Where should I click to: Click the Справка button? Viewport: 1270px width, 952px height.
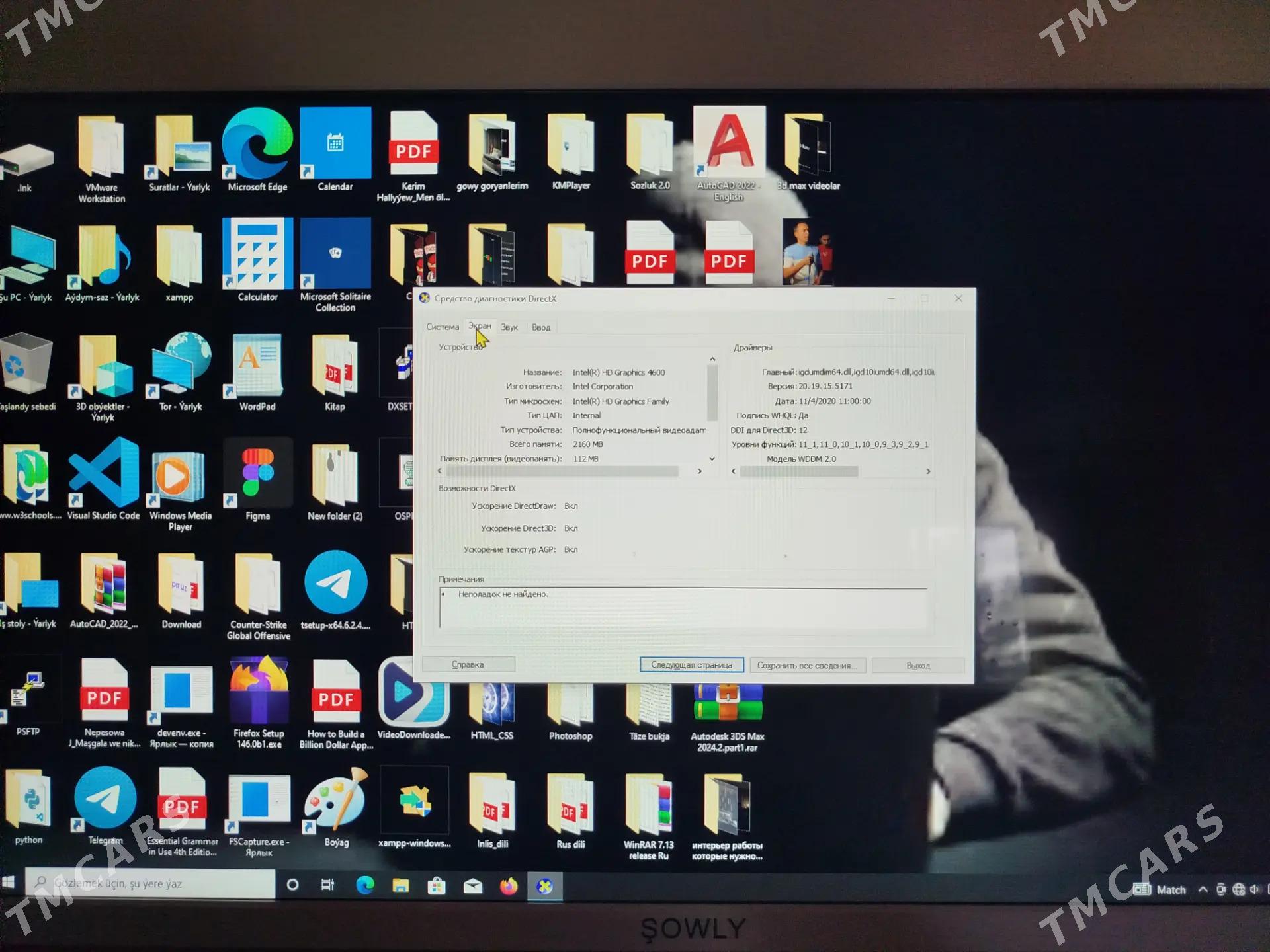[x=468, y=665]
